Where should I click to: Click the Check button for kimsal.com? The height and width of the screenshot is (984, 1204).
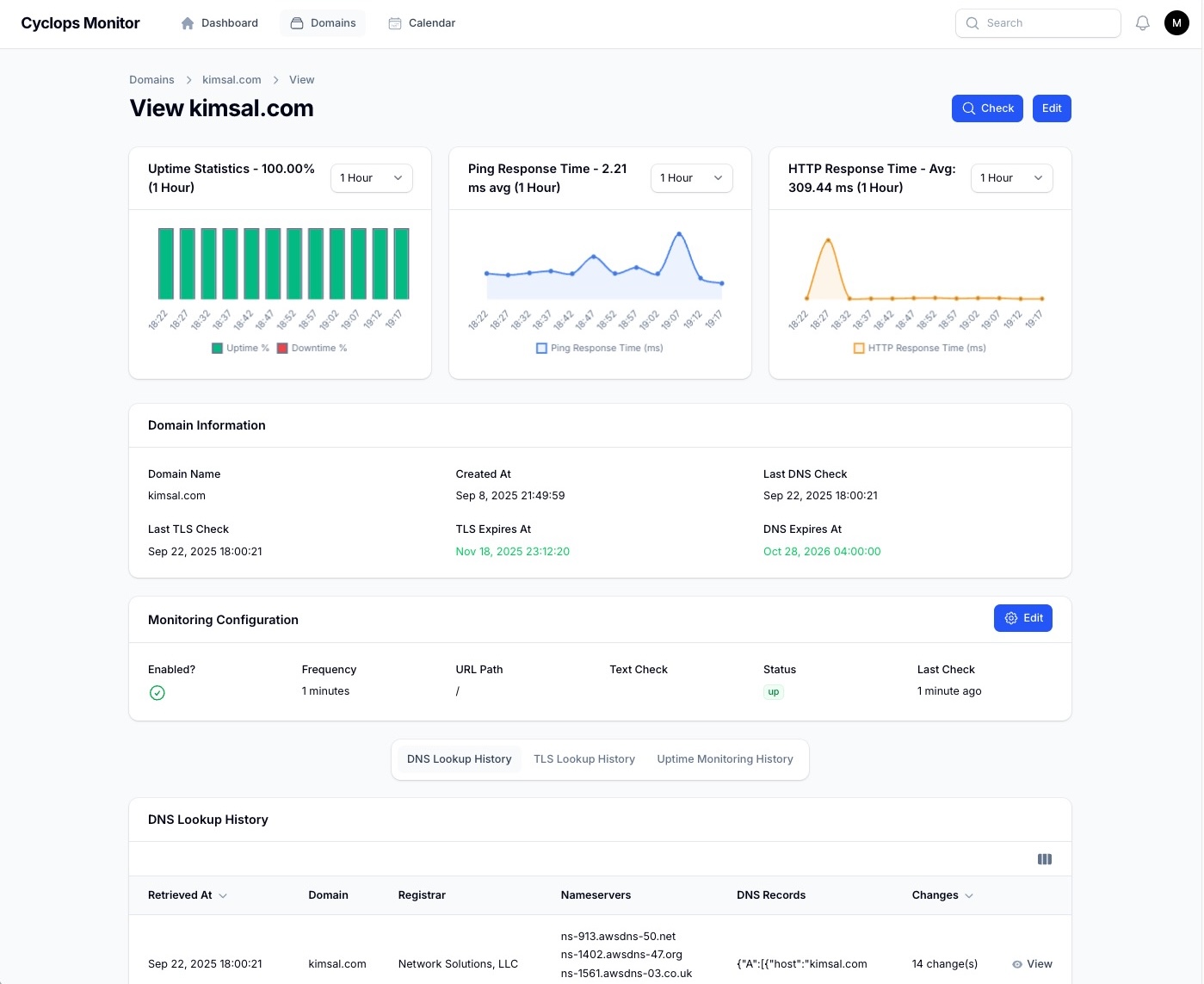[987, 108]
